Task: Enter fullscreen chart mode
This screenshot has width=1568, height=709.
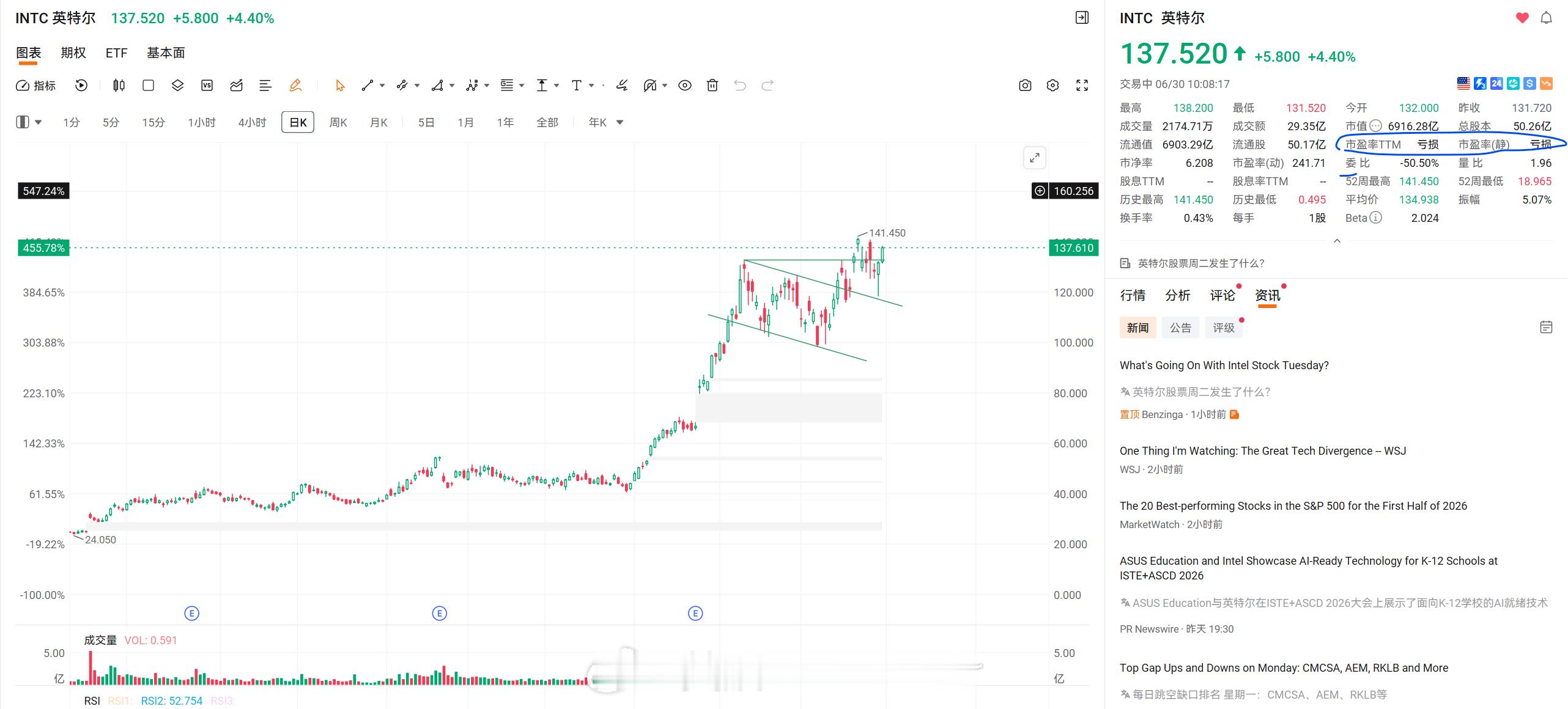Action: click(1082, 86)
